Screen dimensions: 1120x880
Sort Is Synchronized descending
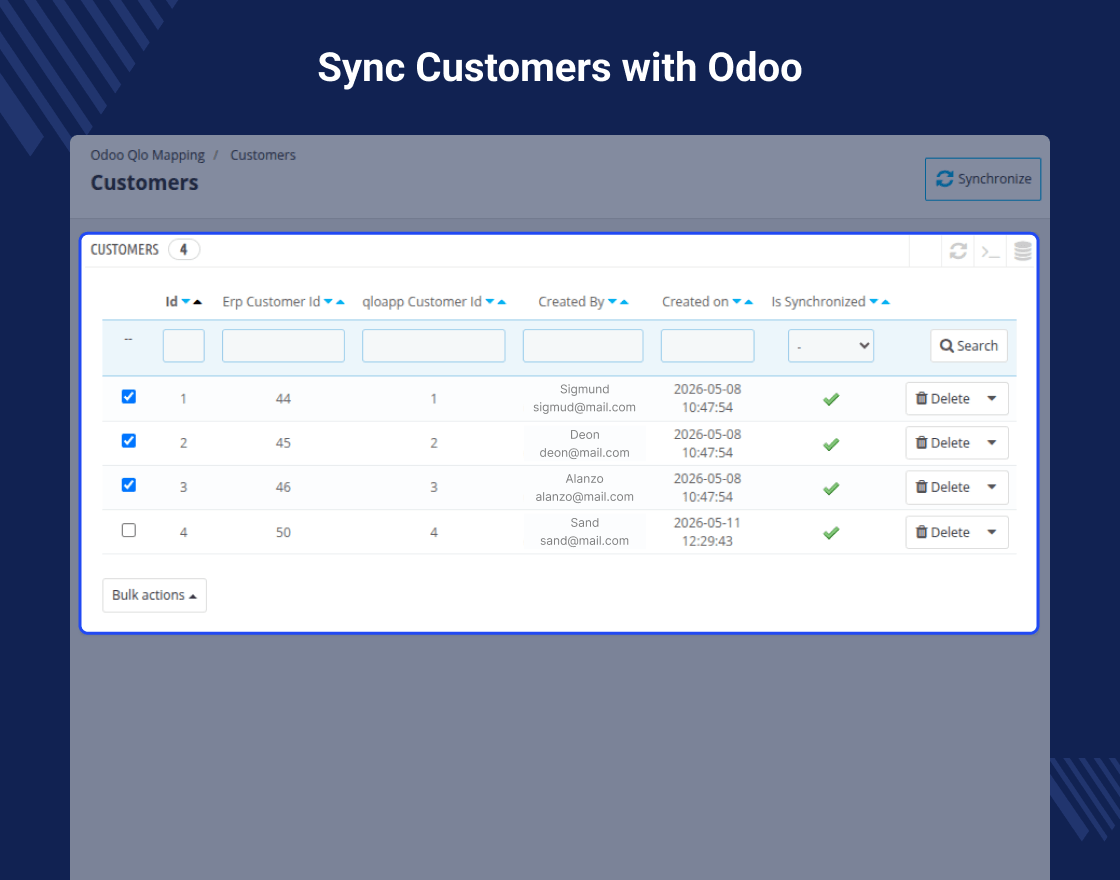[x=874, y=302]
